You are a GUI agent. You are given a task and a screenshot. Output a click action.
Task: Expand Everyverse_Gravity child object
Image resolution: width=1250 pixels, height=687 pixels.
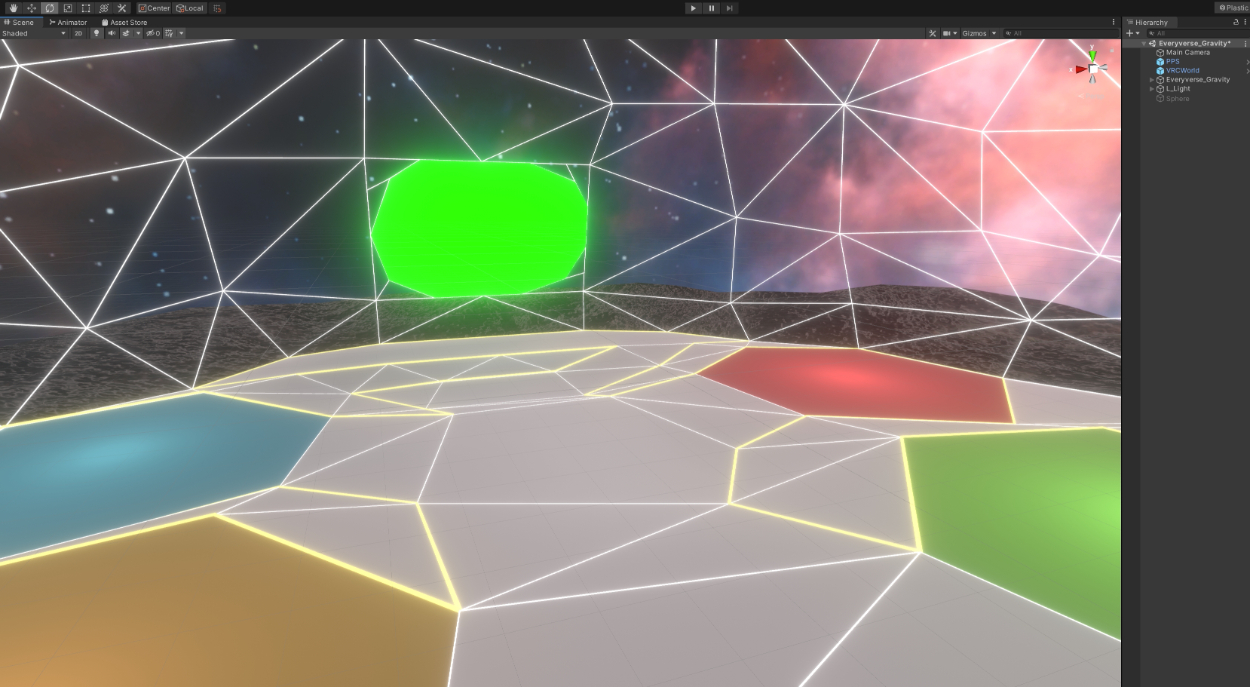tap(1151, 79)
